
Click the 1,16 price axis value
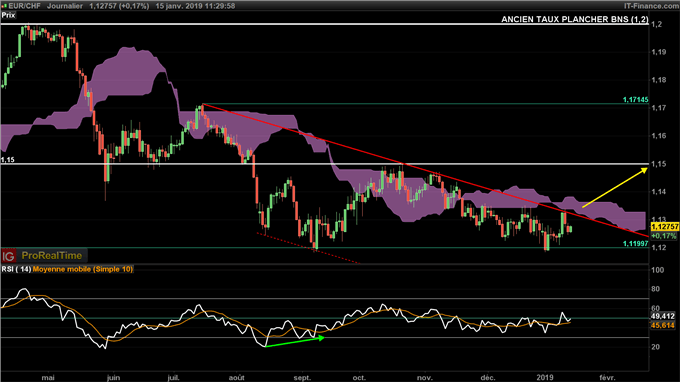pos(659,136)
